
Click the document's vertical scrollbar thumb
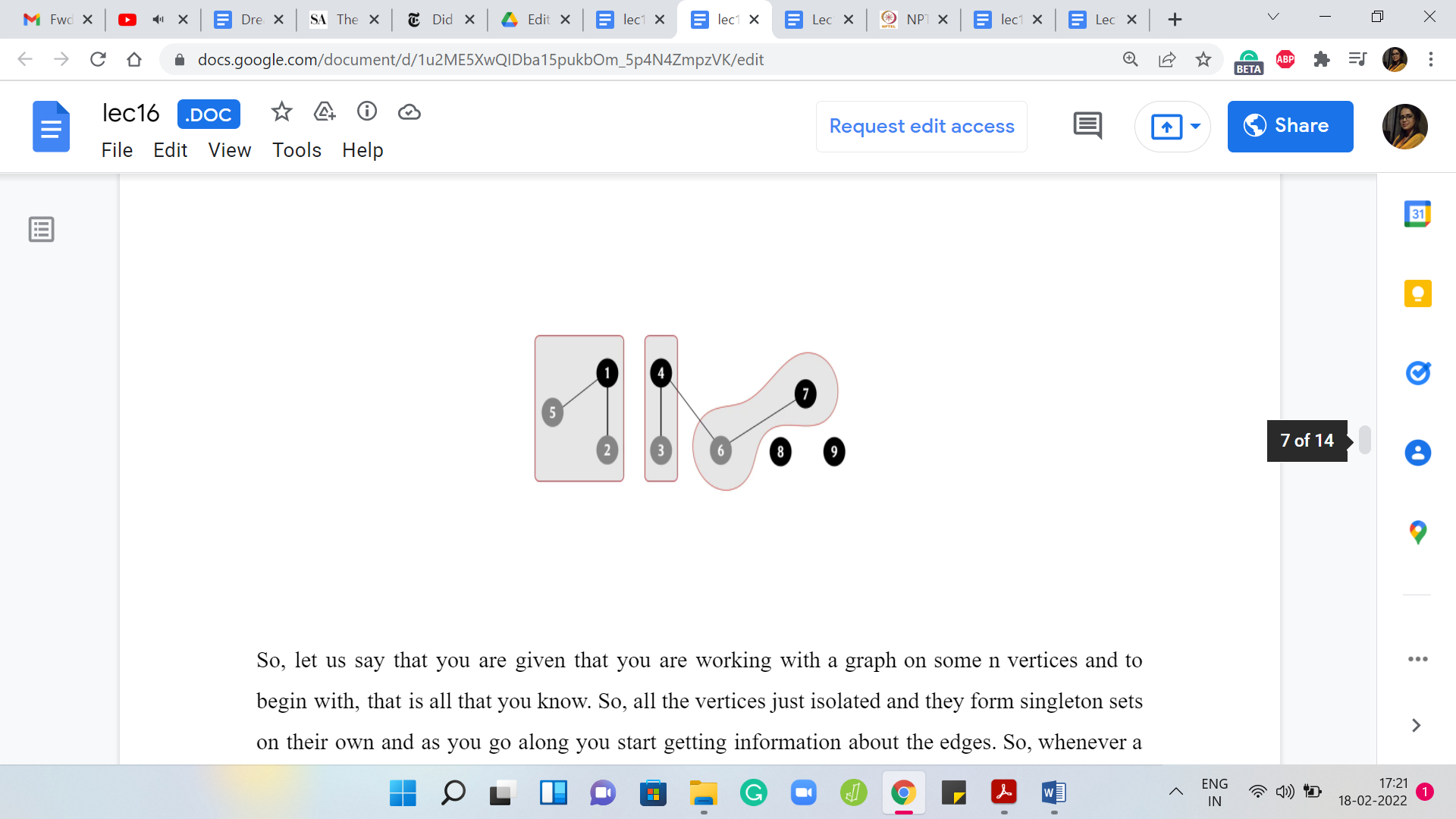tap(1365, 440)
